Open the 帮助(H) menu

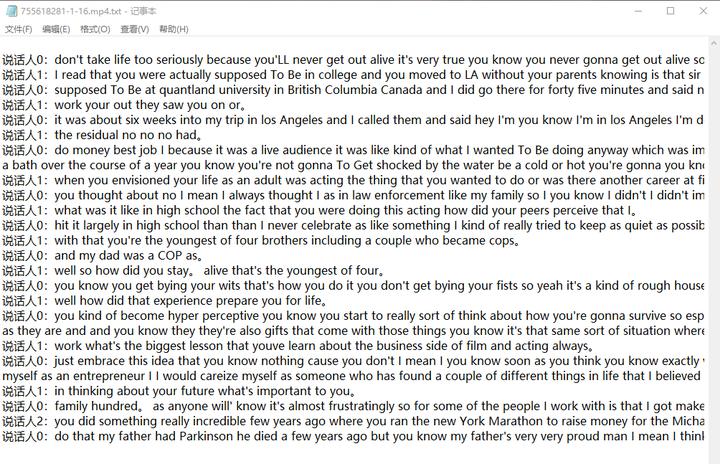click(173, 30)
